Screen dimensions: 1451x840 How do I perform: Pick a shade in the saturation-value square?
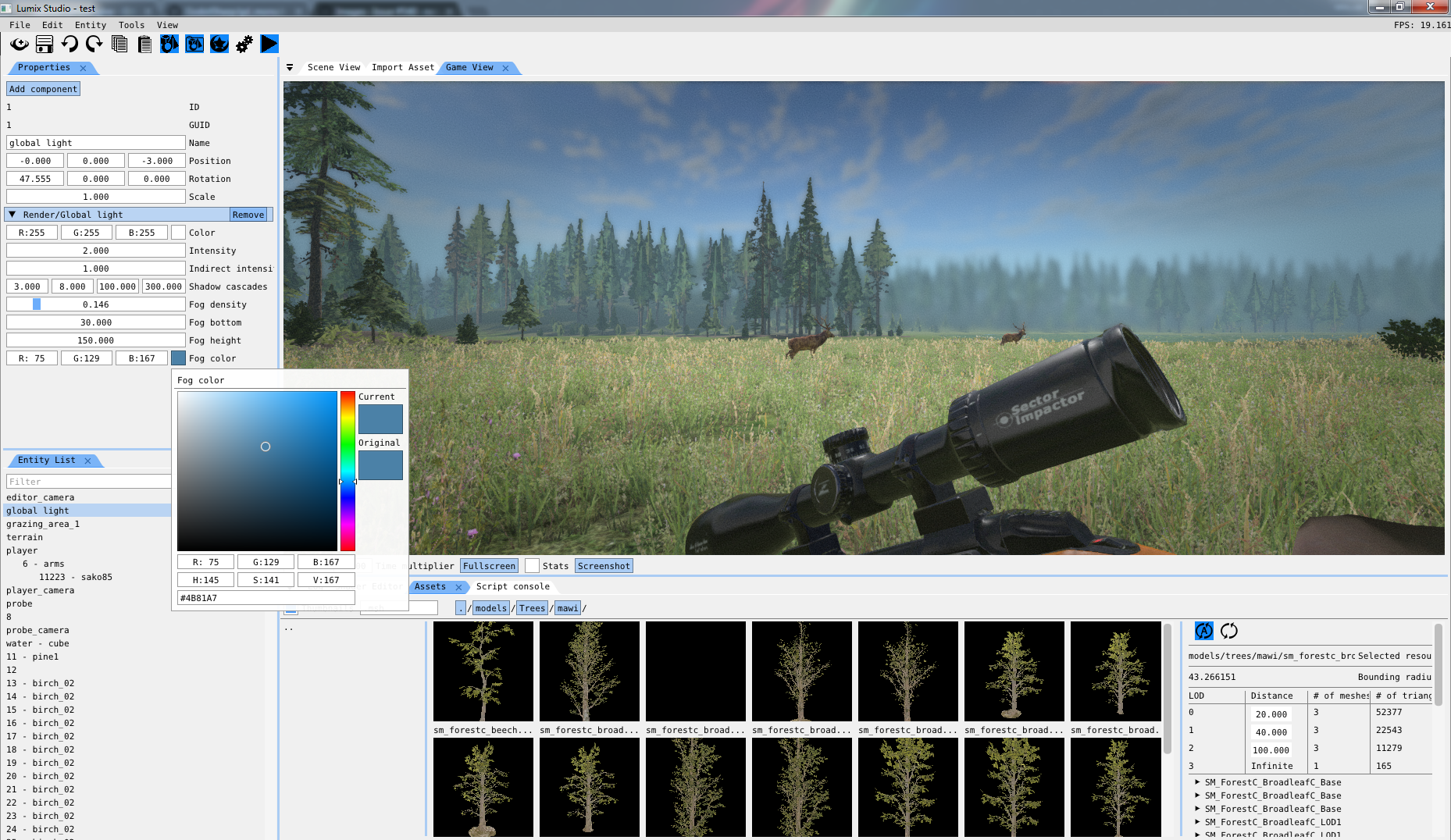[257, 471]
